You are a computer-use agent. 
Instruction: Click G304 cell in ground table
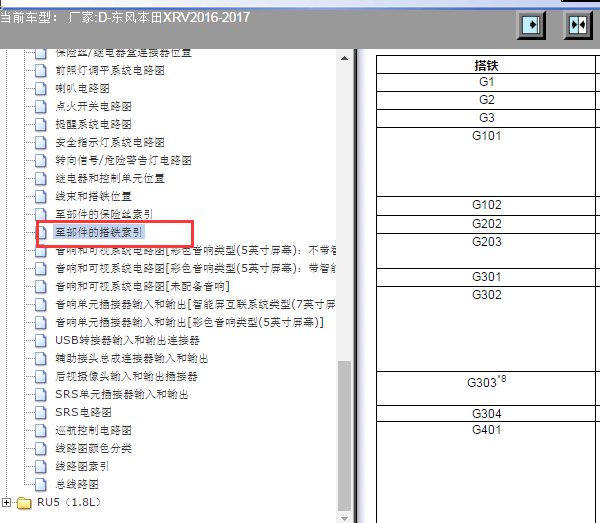click(x=486, y=414)
